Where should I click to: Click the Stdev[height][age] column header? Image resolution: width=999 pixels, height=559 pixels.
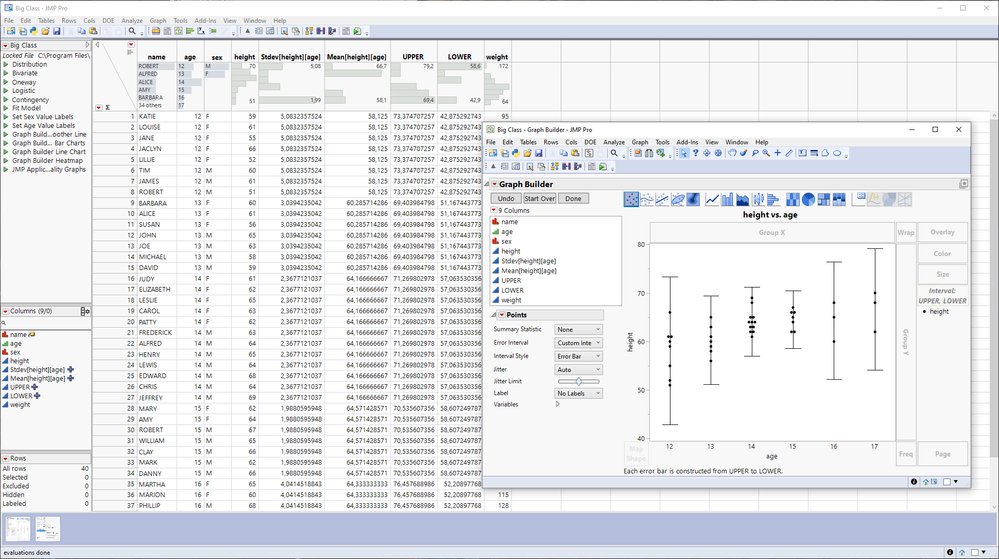coord(290,57)
